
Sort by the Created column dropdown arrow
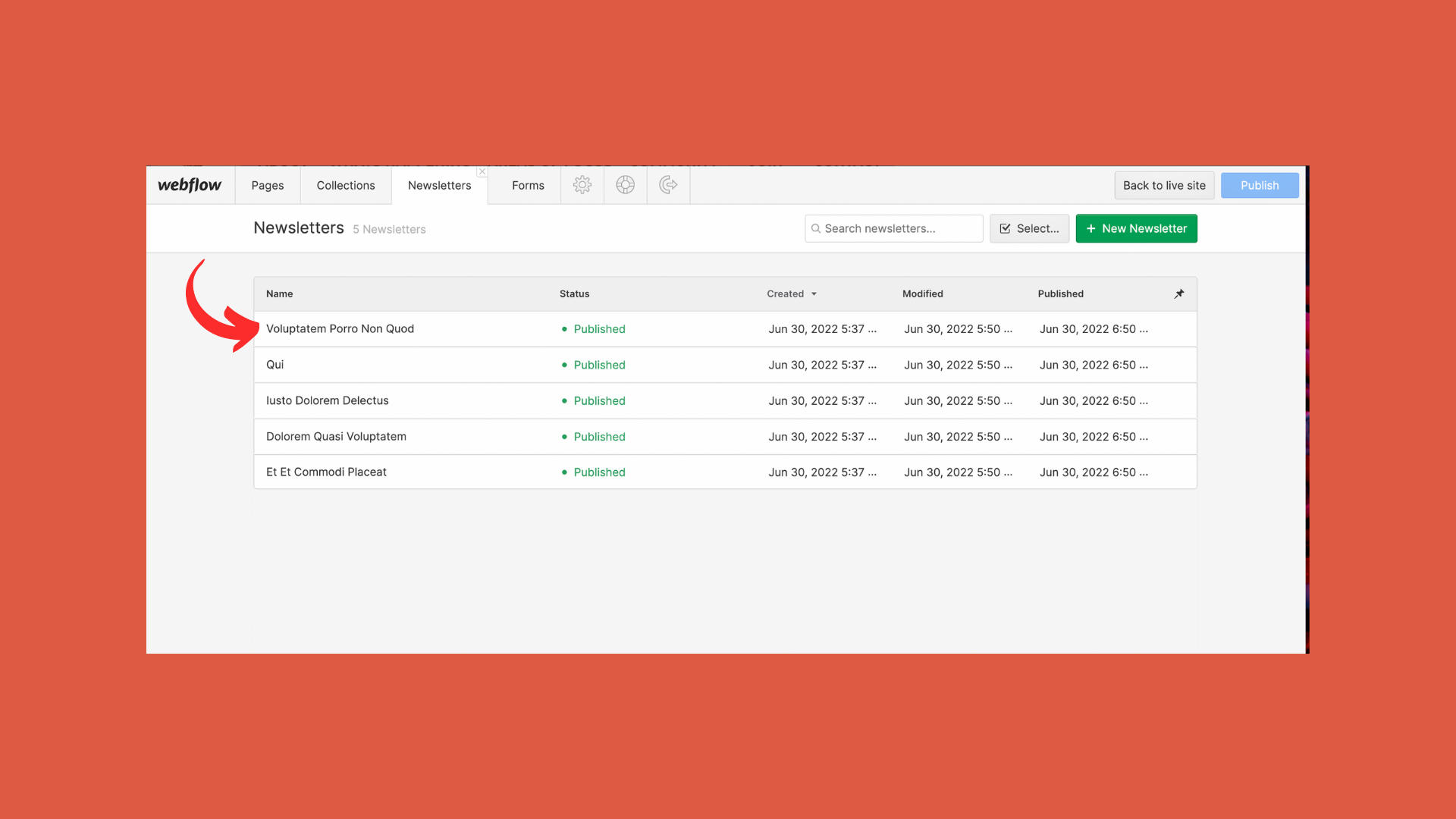(x=814, y=294)
